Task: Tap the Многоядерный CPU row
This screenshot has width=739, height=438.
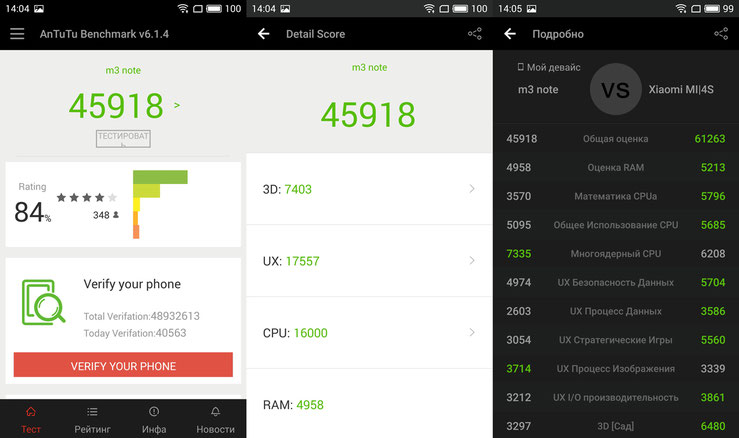Action: click(616, 254)
